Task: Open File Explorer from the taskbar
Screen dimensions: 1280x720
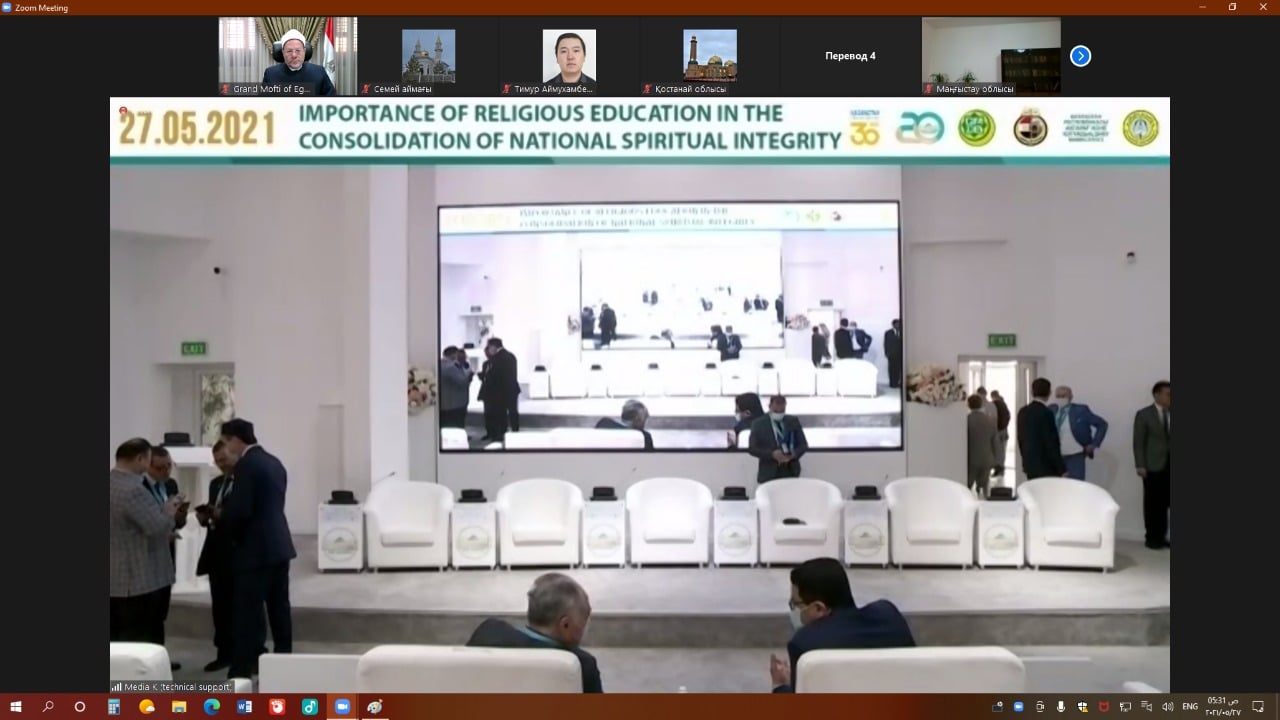Action: tap(179, 707)
